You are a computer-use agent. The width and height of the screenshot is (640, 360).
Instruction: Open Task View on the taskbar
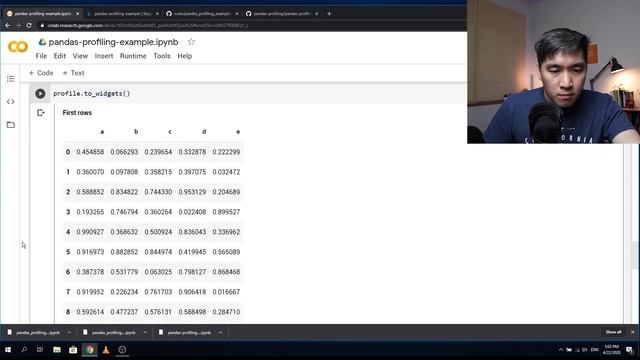(40, 350)
